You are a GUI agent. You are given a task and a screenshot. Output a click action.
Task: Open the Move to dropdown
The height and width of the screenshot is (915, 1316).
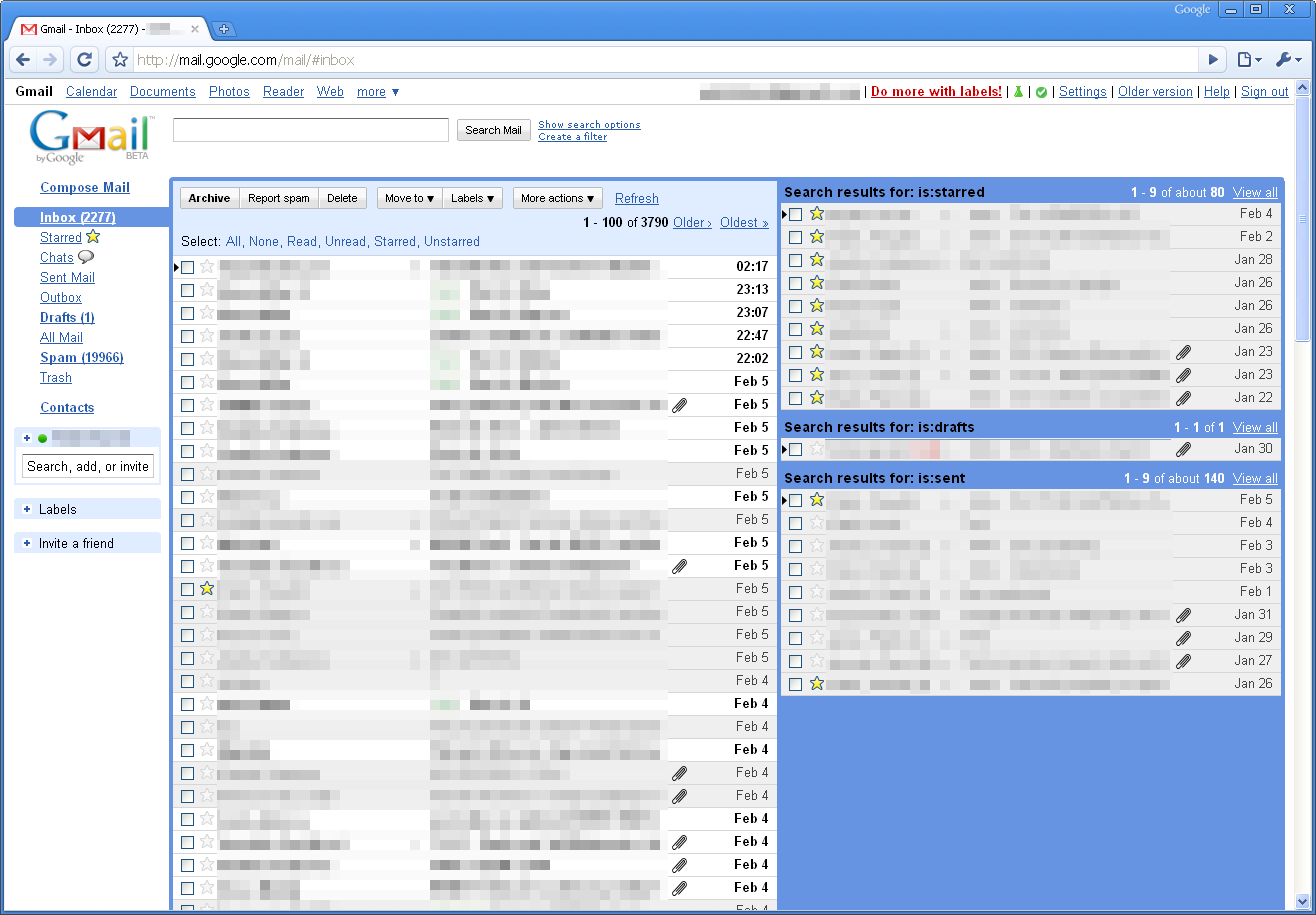coord(409,198)
